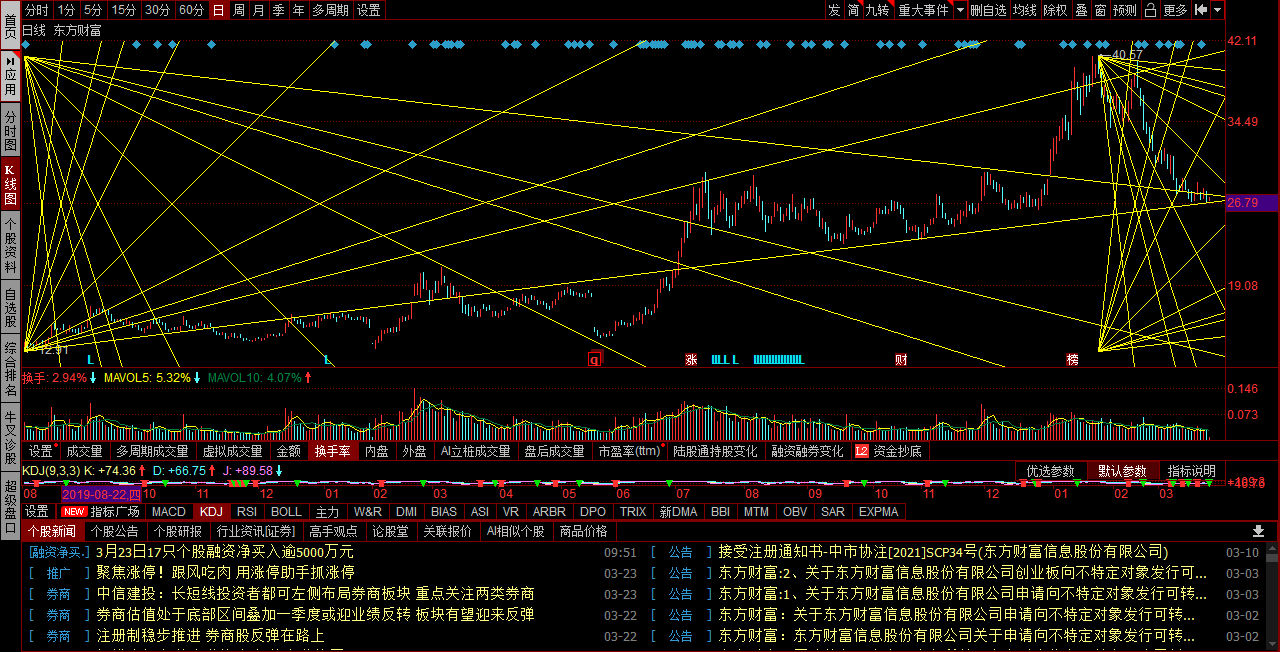Click 默认参数 button
This screenshot has height=652, width=1280.
[x=1122, y=471]
